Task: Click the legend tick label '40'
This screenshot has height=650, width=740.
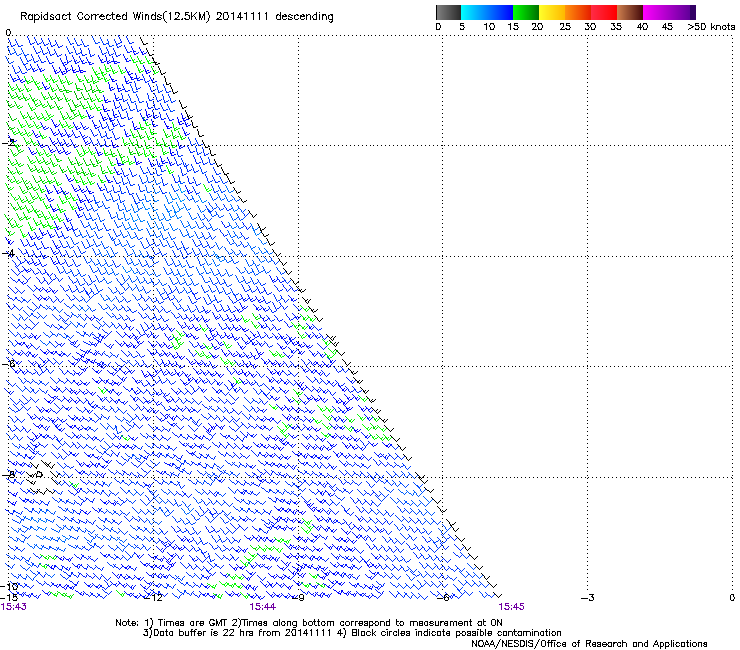Action: (642, 27)
